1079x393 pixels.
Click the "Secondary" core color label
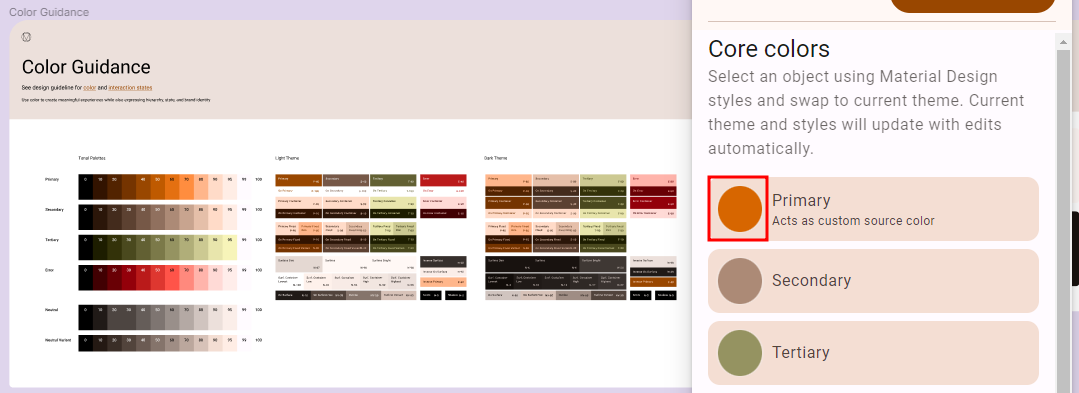click(x=811, y=281)
